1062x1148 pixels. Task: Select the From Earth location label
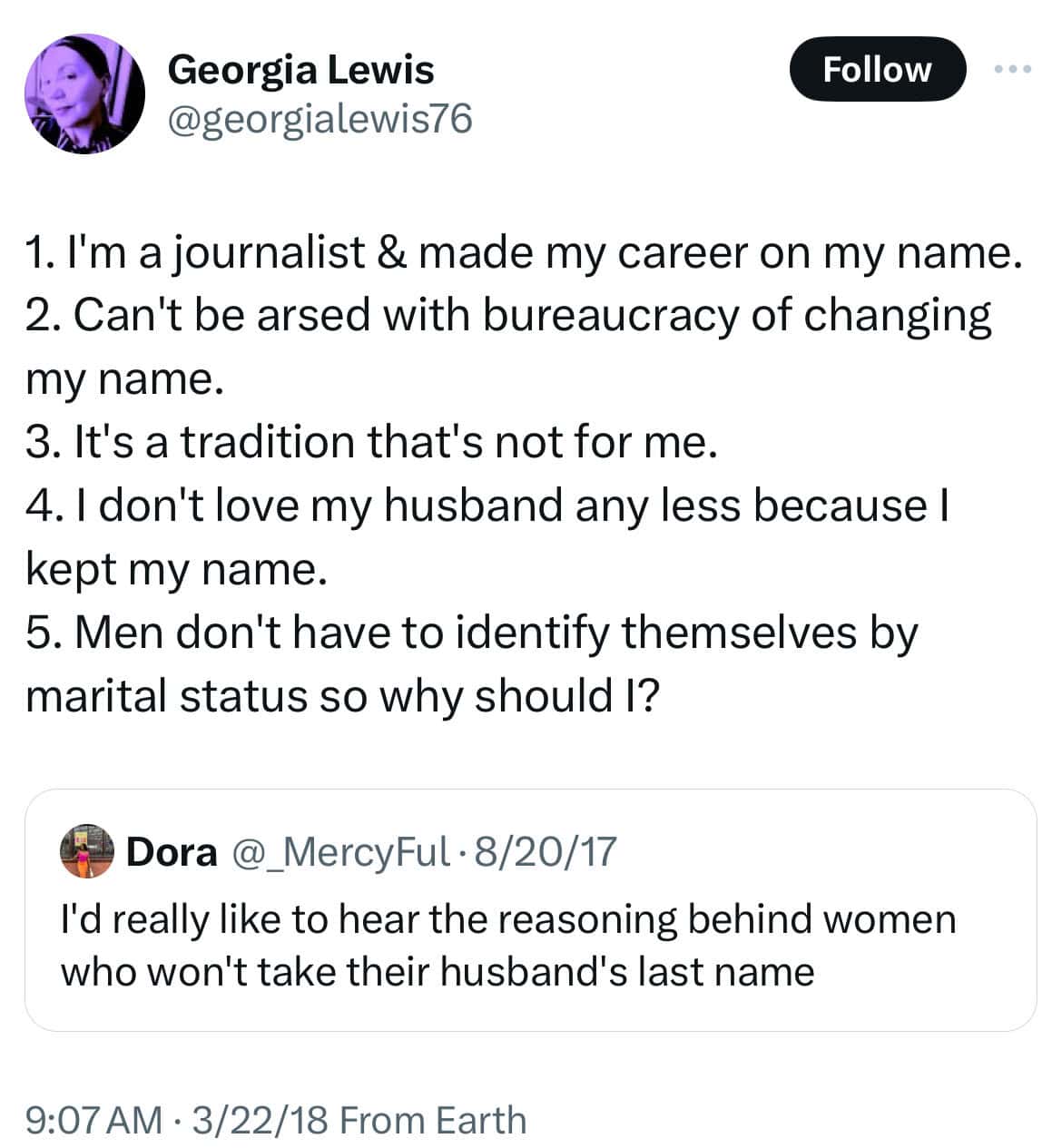pos(432,1120)
